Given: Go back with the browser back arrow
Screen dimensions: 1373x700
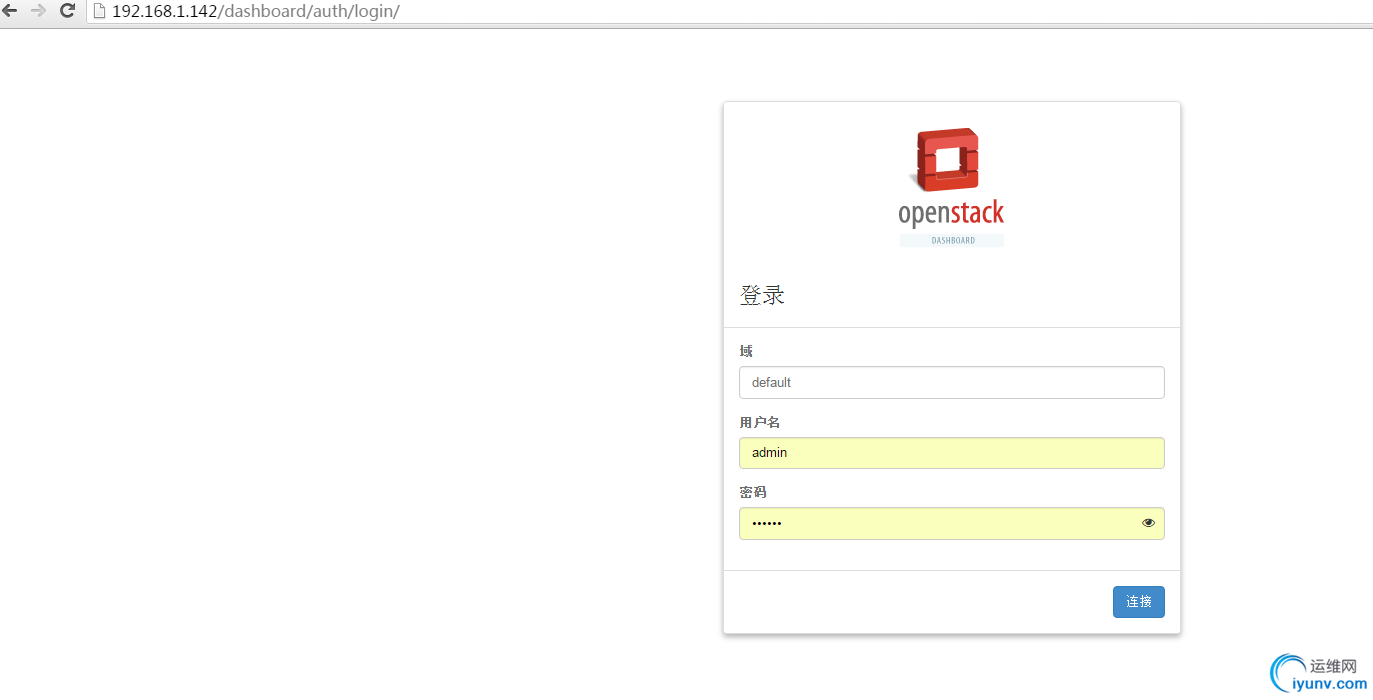Looking at the screenshot, I should (10, 11).
